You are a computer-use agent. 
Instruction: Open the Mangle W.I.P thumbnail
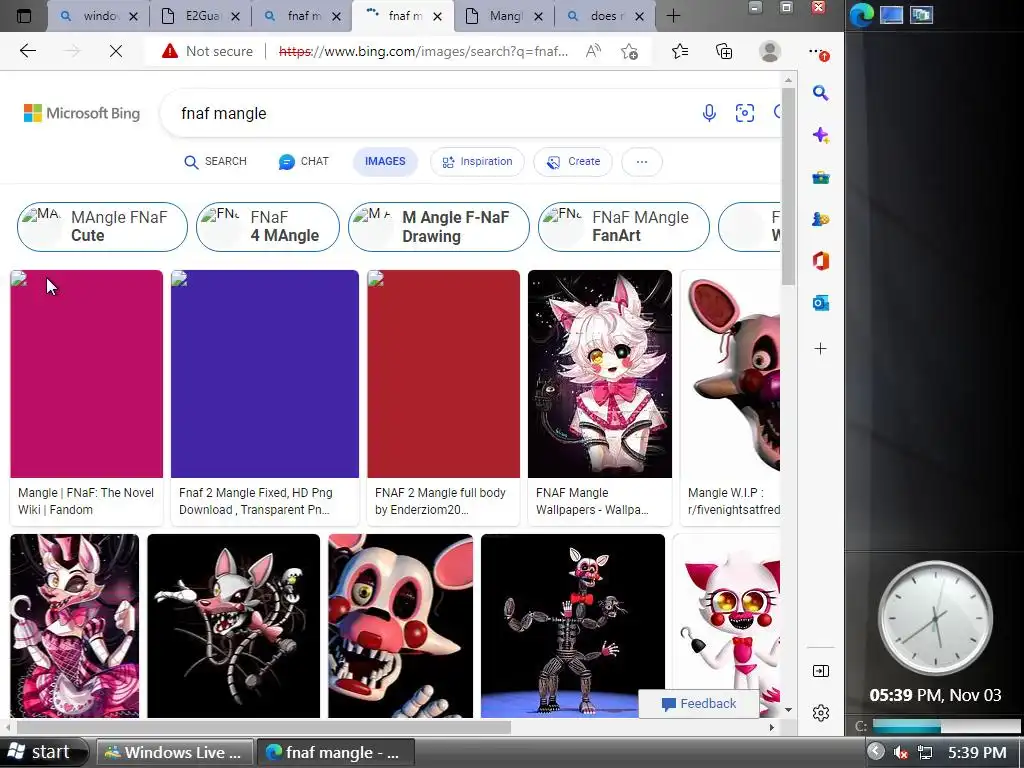pyautogui.click(x=730, y=374)
